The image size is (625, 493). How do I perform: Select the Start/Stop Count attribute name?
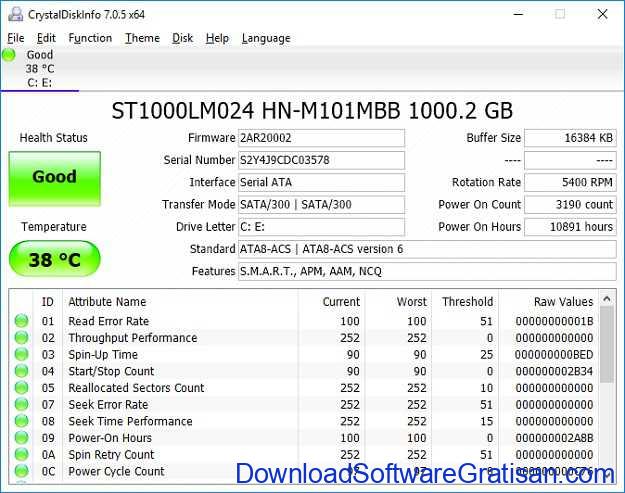pos(111,371)
